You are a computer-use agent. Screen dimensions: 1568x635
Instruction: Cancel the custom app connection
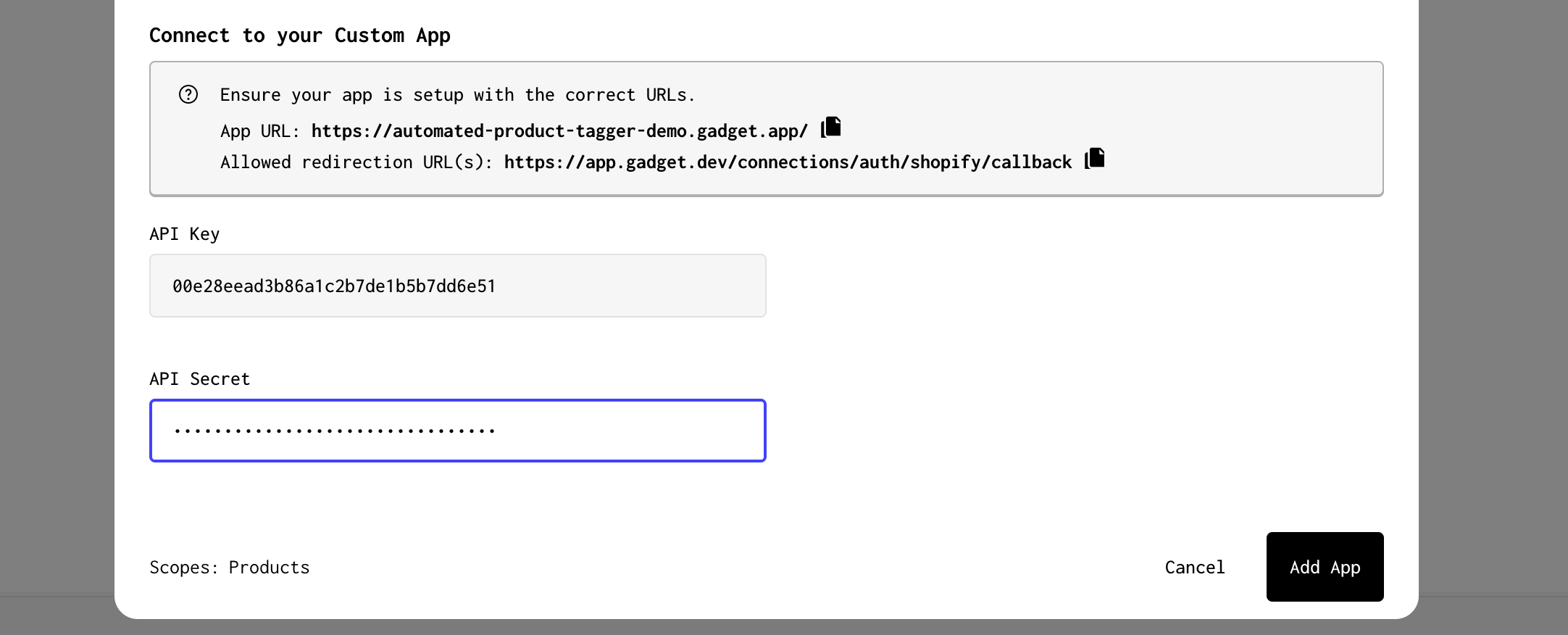(1194, 567)
